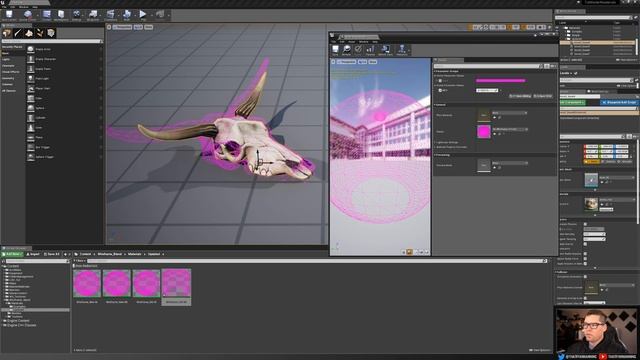The image size is (640, 360).
Task: Click Cylinder icon in placement list
Action: (31, 118)
